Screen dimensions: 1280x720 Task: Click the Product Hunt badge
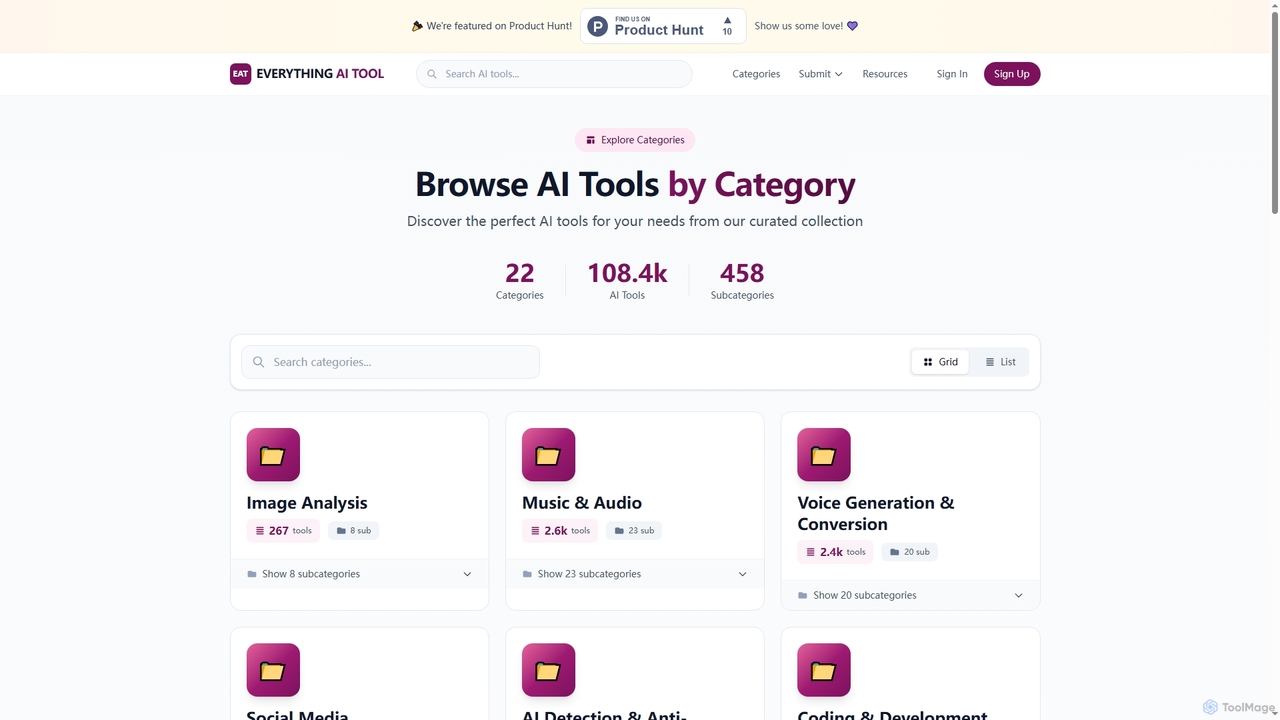coord(663,26)
